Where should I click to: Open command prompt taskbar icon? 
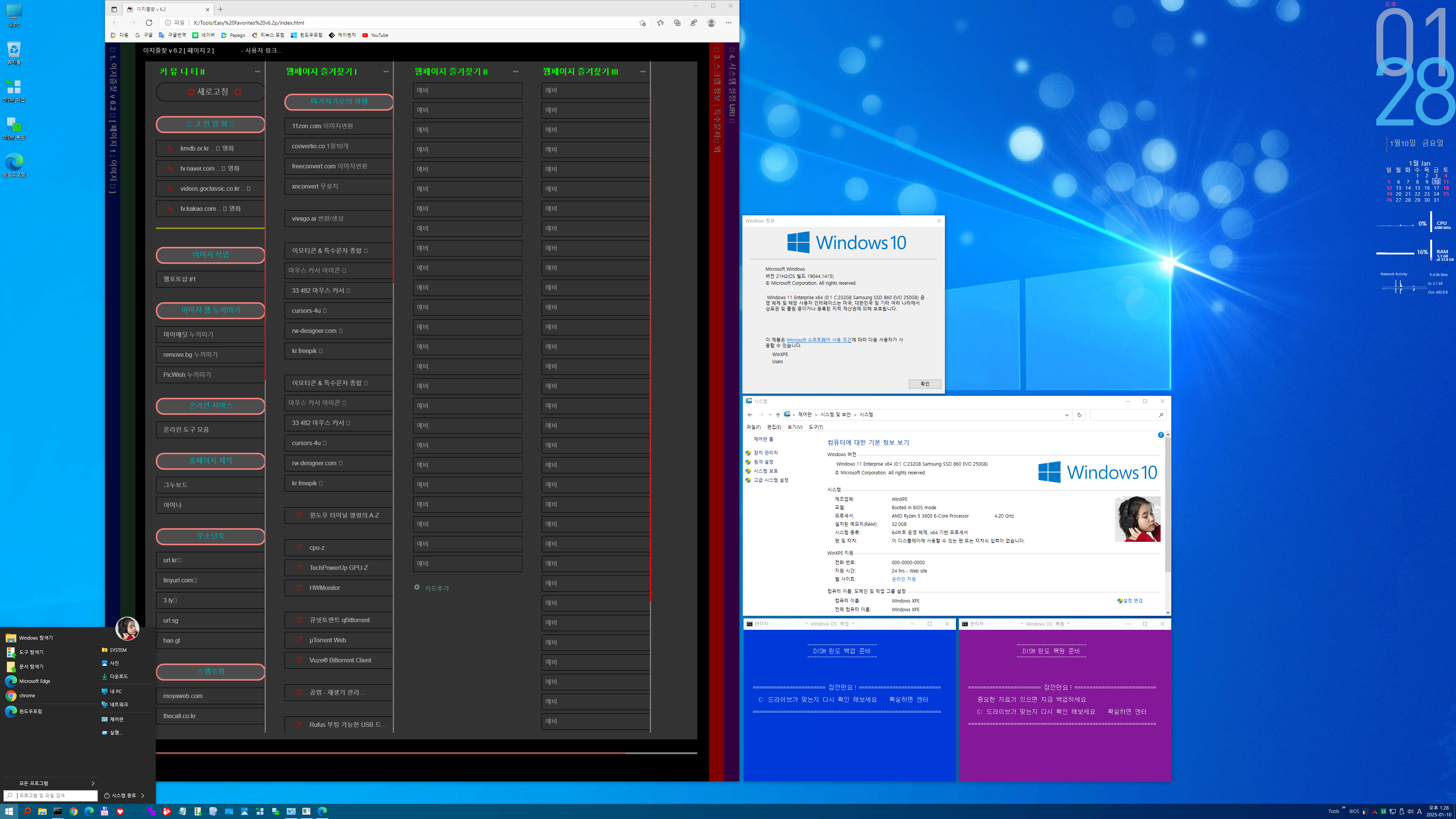point(58,811)
